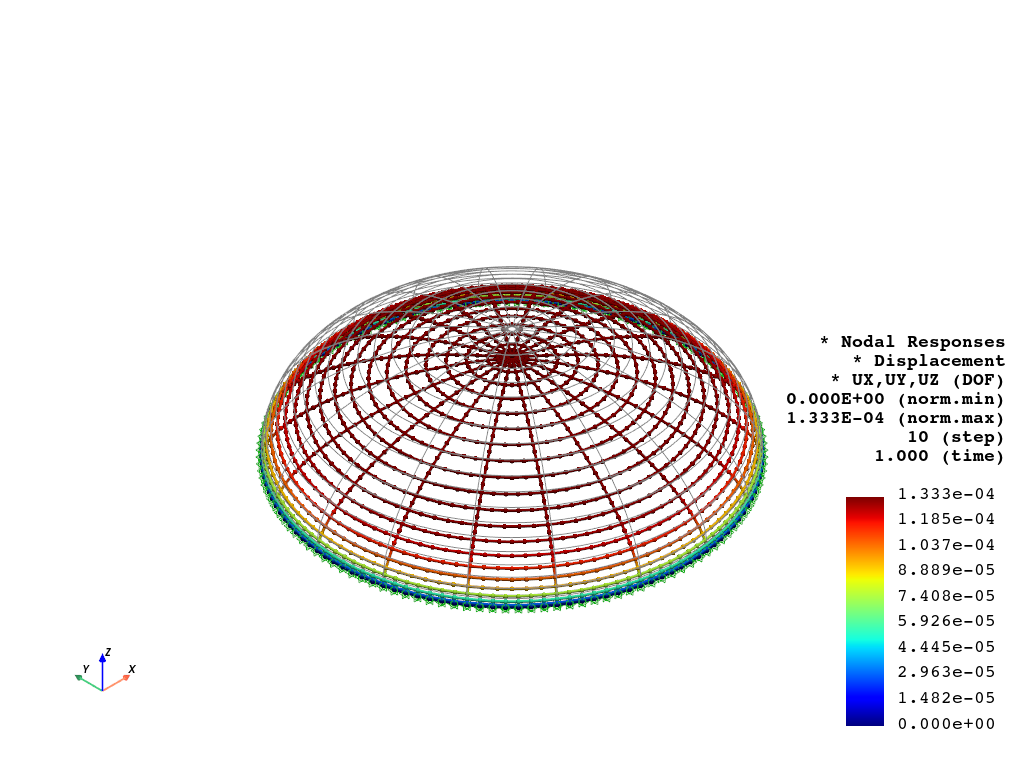
Task: Click the 4.445e-05 colorbar tick label
Action: tap(946, 647)
